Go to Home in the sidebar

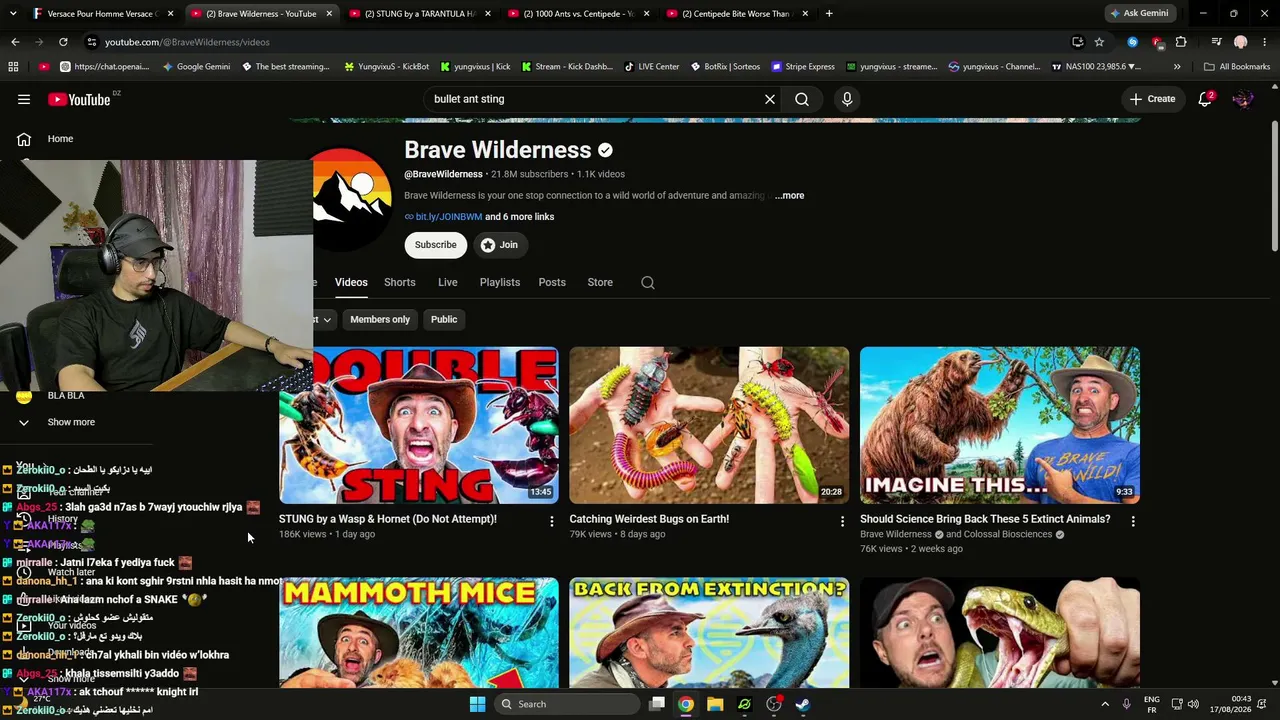click(60, 139)
